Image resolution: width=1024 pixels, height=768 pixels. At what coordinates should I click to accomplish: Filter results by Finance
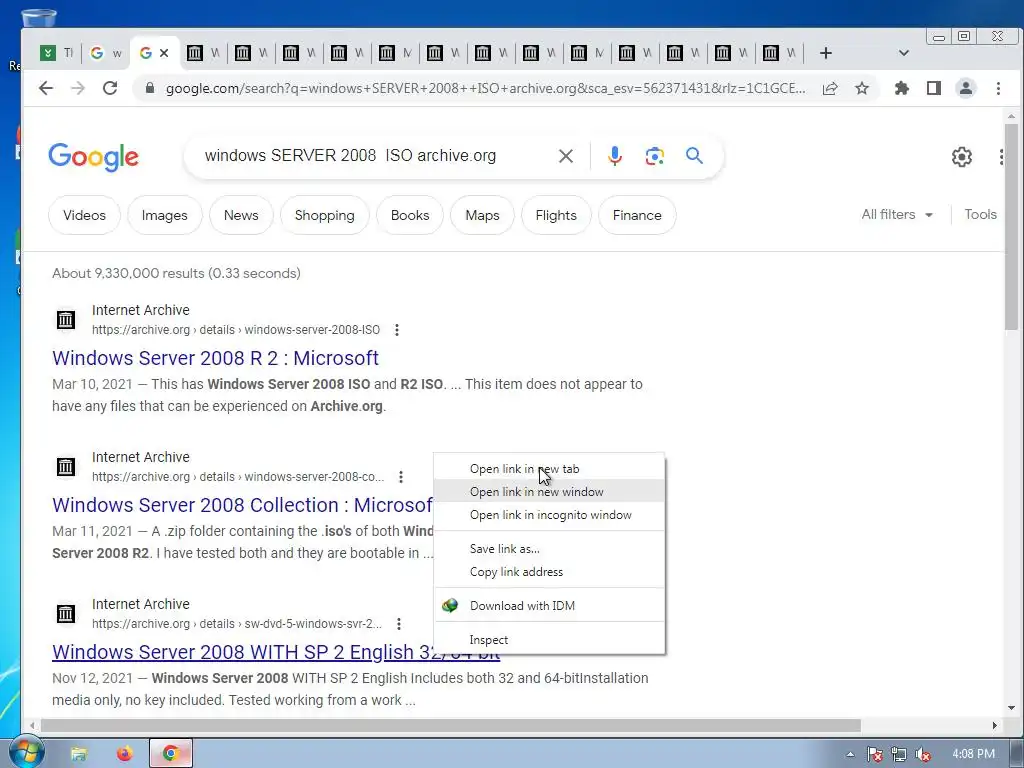[x=637, y=215]
